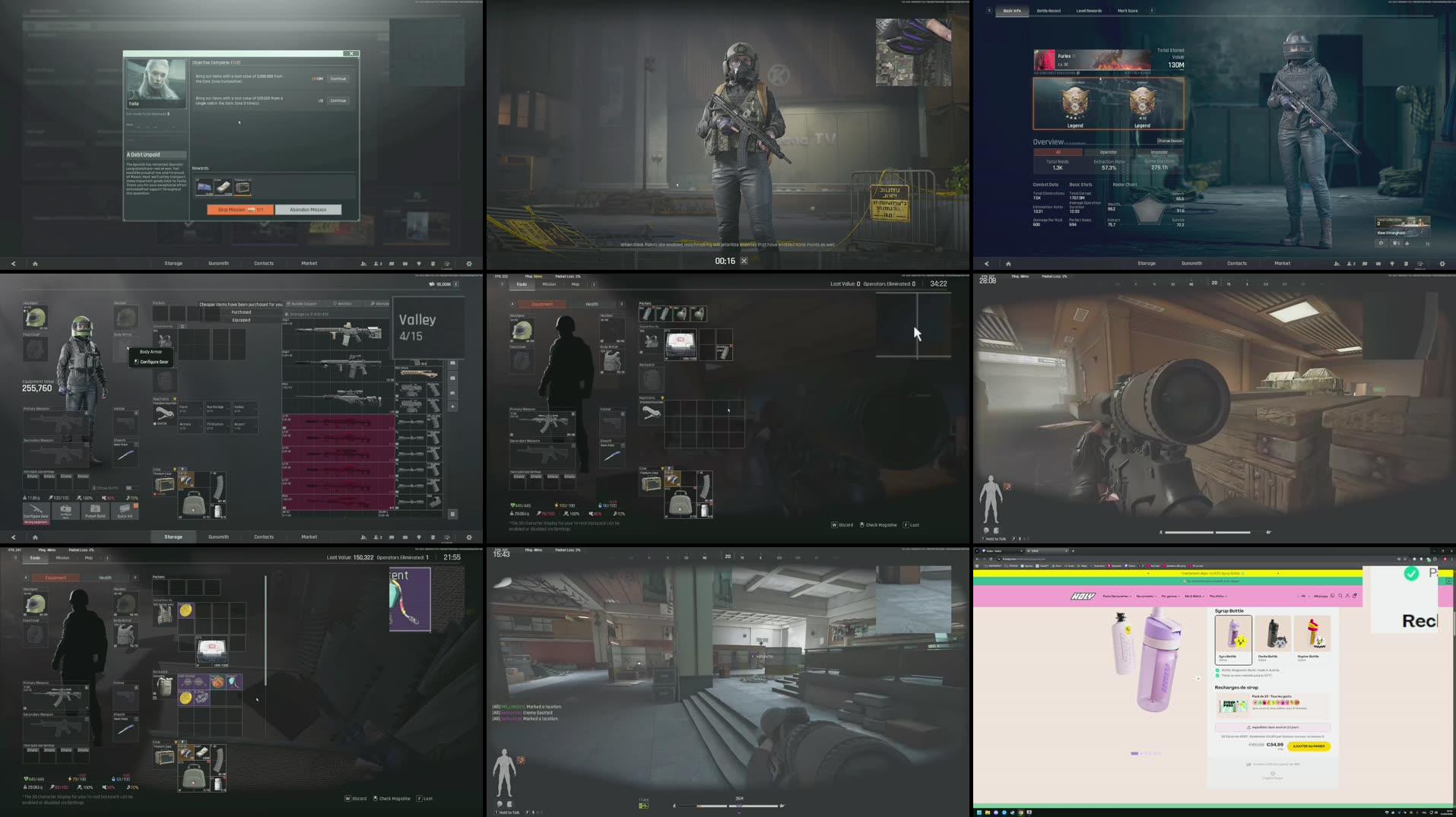The width and height of the screenshot is (1456, 817).
Task: Select the Basic Info profile tab
Action: [1012, 11]
